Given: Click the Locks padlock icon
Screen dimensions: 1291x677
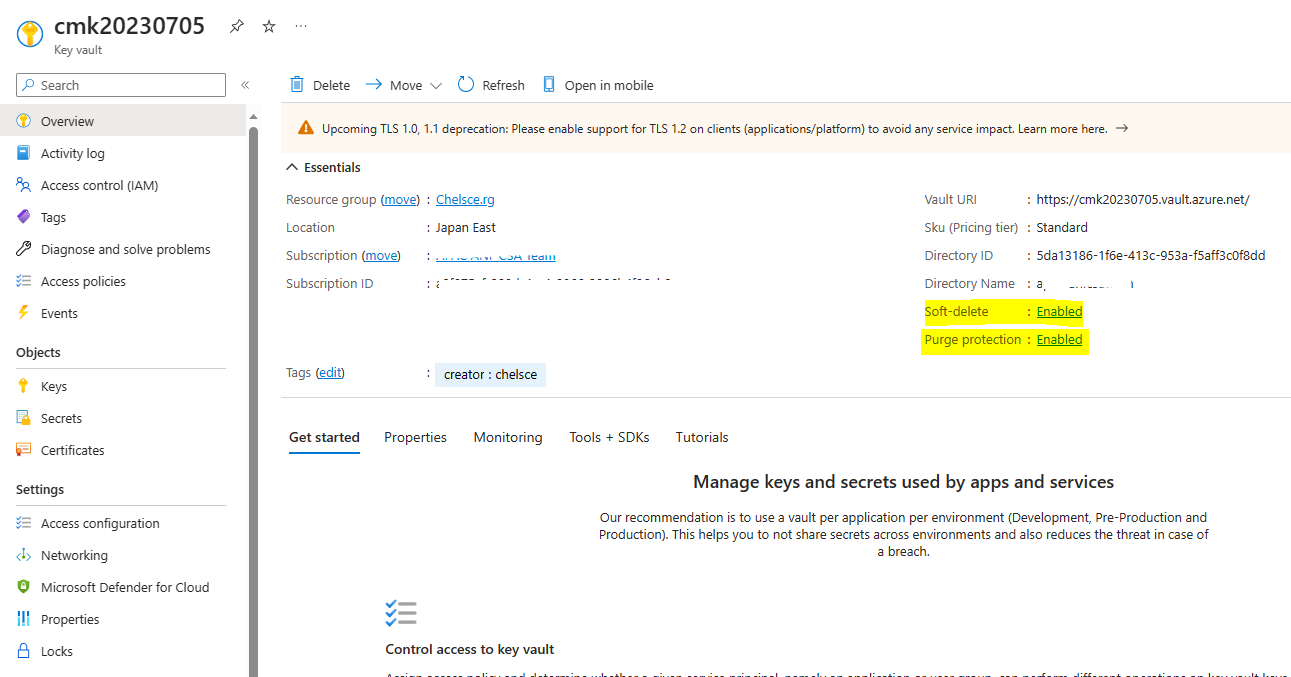Looking at the screenshot, I should pyautogui.click(x=24, y=651).
